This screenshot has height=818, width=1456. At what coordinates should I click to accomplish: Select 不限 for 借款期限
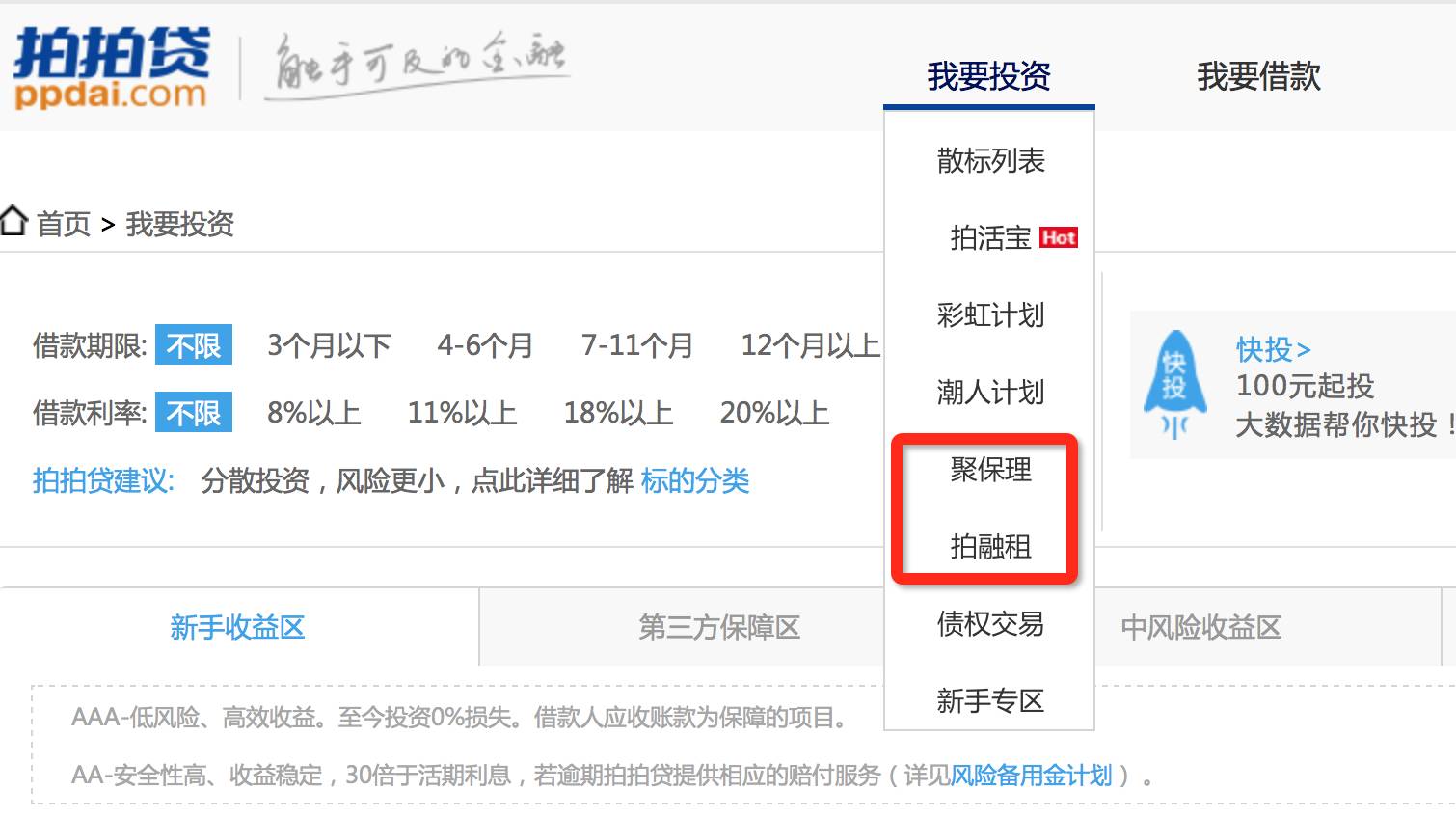tap(194, 345)
